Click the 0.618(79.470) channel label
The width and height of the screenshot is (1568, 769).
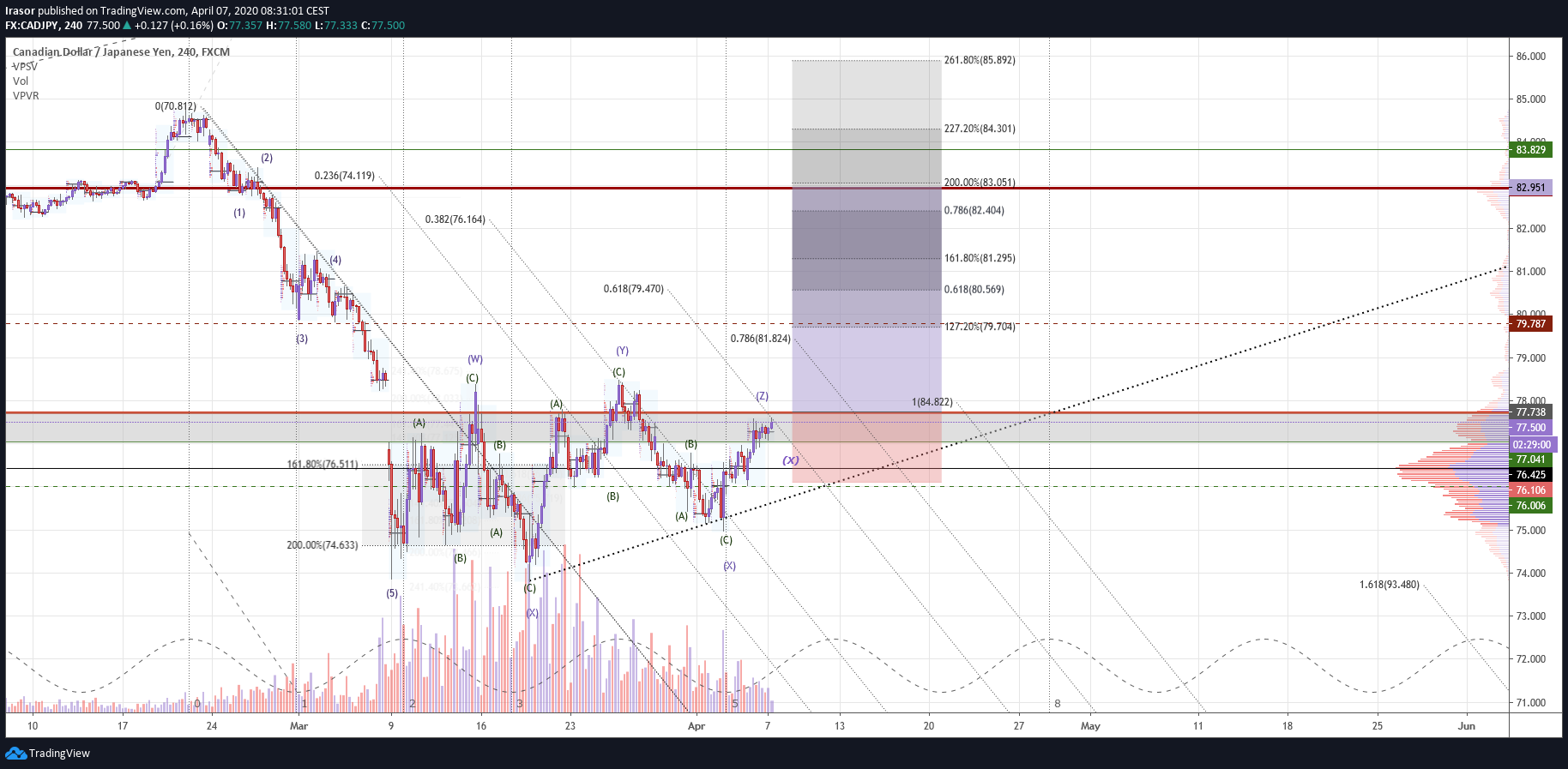[x=634, y=290]
